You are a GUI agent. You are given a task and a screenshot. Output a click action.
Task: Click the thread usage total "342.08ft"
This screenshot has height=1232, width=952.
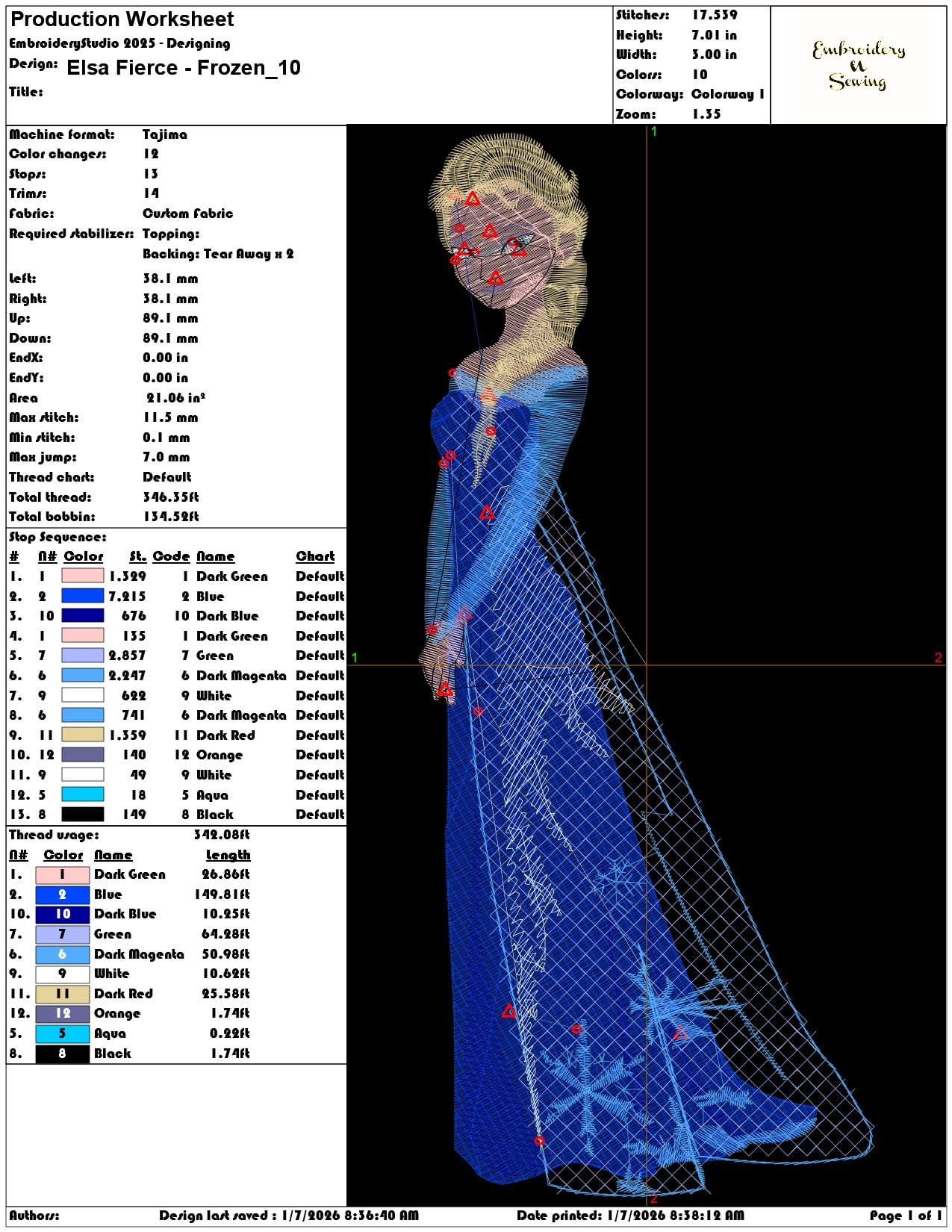pos(222,835)
